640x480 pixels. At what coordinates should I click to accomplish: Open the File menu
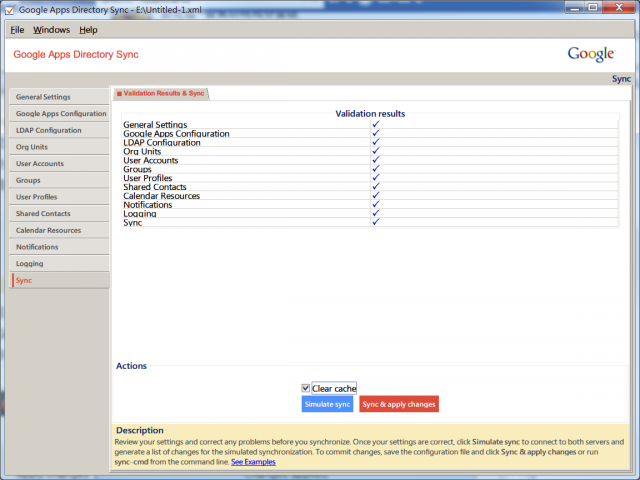click(x=17, y=30)
